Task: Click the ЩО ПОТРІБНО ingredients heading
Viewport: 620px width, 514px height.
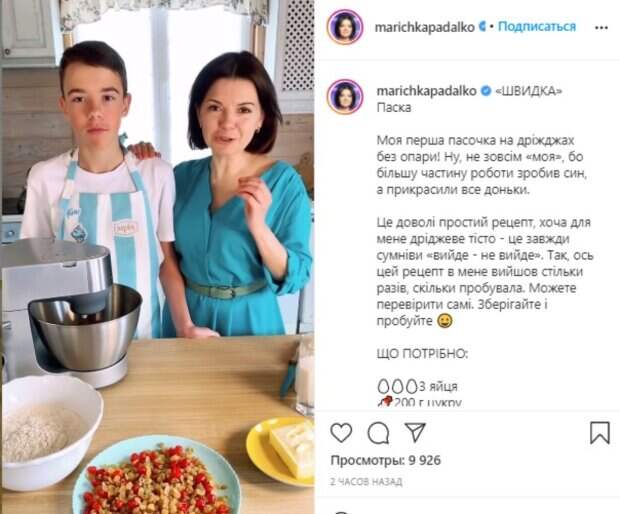Action: pyautogui.click(x=422, y=353)
